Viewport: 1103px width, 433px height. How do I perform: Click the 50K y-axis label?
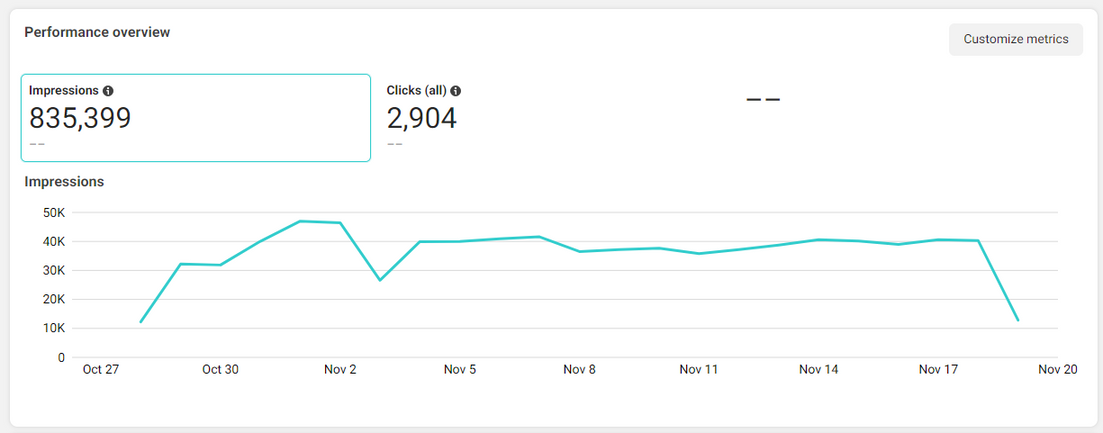click(x=52, y=213)
